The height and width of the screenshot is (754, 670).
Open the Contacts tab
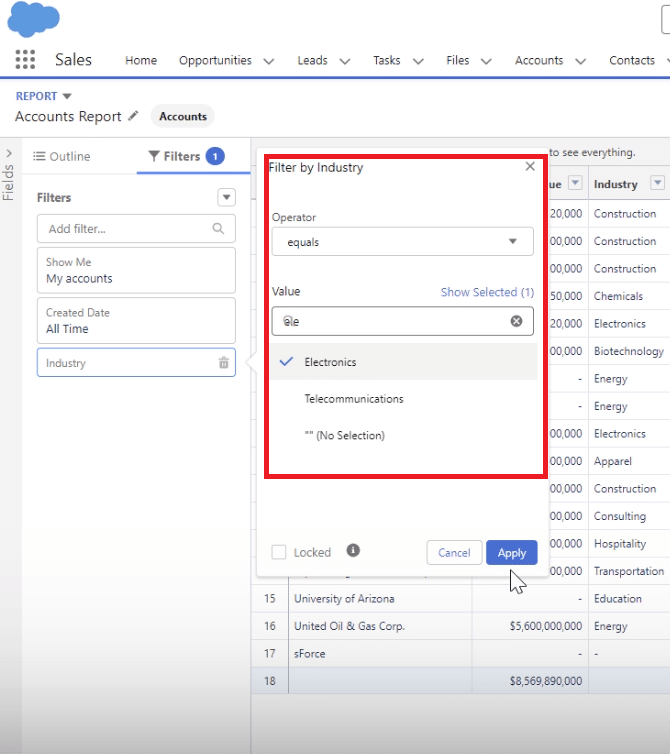pyautogui.click(x=632, y=60)
